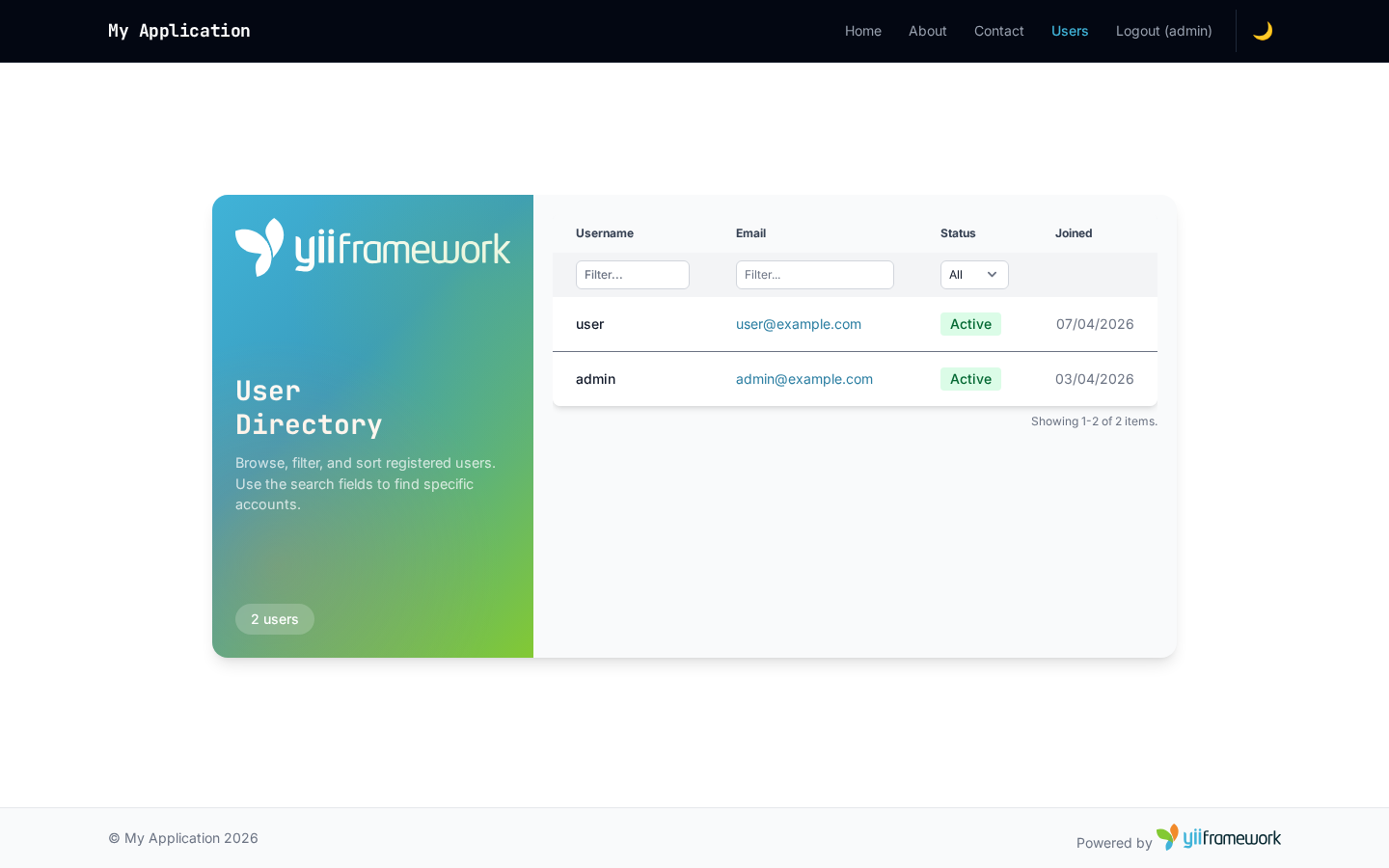Open the About page from the navigation
Screen dimensions: 1389x868
[927, 30]
